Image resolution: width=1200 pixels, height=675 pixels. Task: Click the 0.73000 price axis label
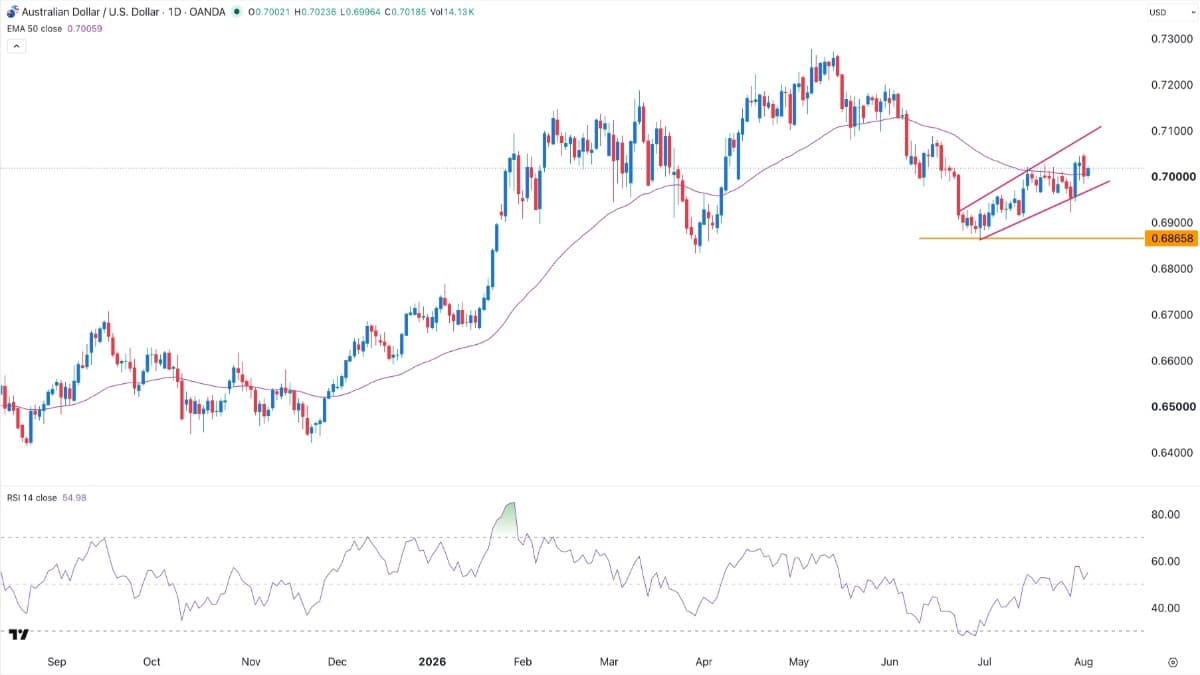pos(1172,39)
